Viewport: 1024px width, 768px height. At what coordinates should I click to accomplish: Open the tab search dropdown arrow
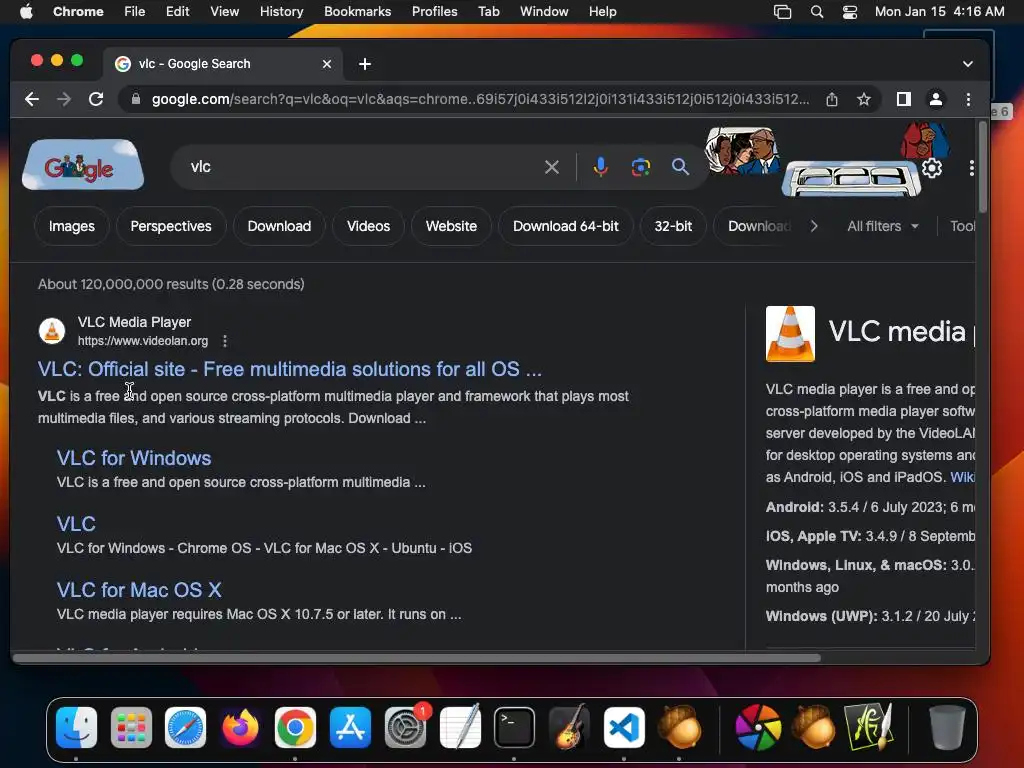[967, 64]
